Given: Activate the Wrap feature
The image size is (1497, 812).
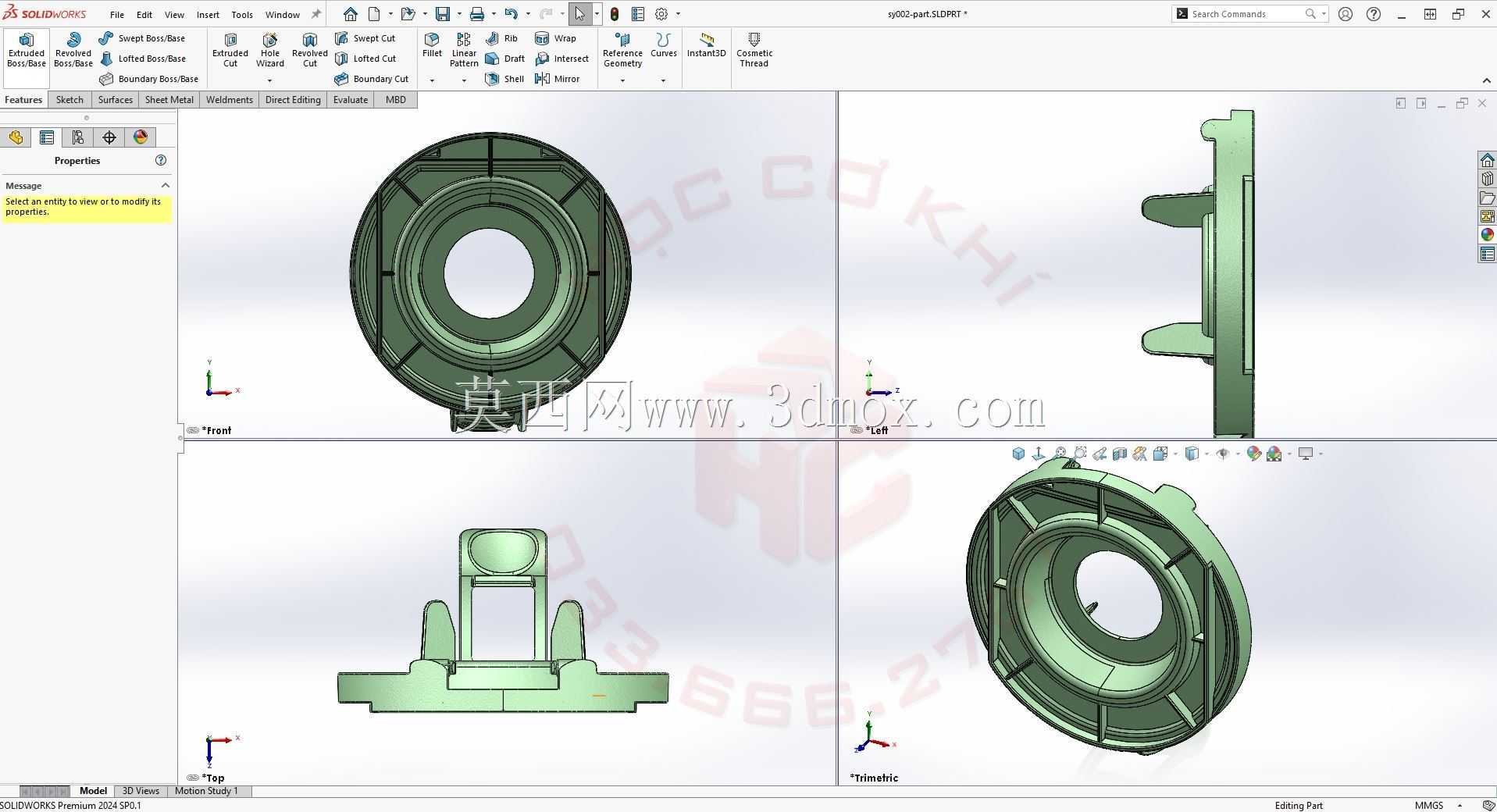Looking at the screenshot, I should 555,38.
